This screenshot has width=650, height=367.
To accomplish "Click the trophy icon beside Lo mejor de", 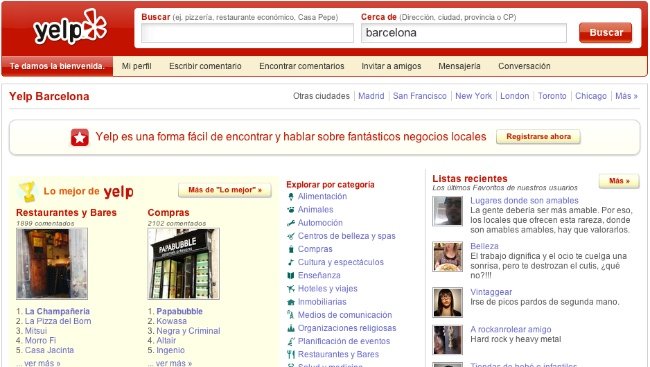I will coord(28,192).
